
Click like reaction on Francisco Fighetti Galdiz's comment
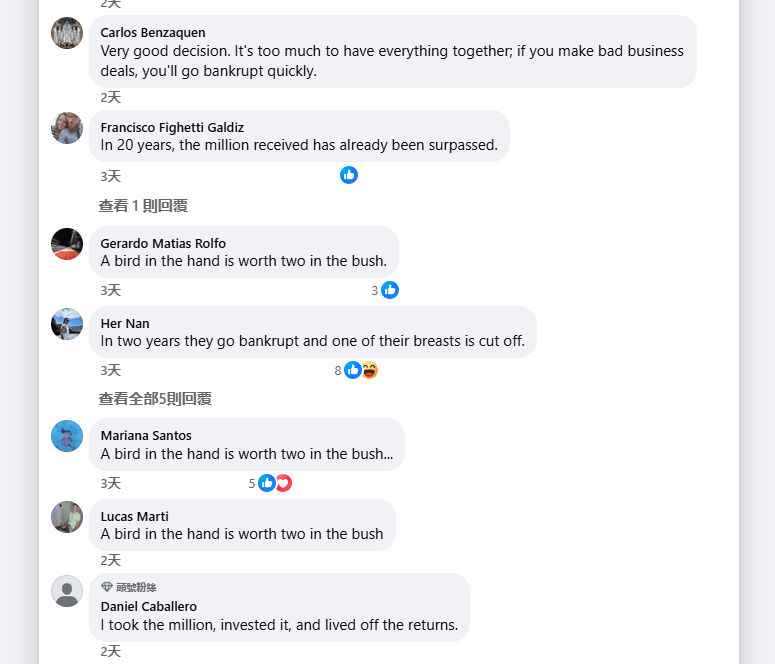pos(349,175)
